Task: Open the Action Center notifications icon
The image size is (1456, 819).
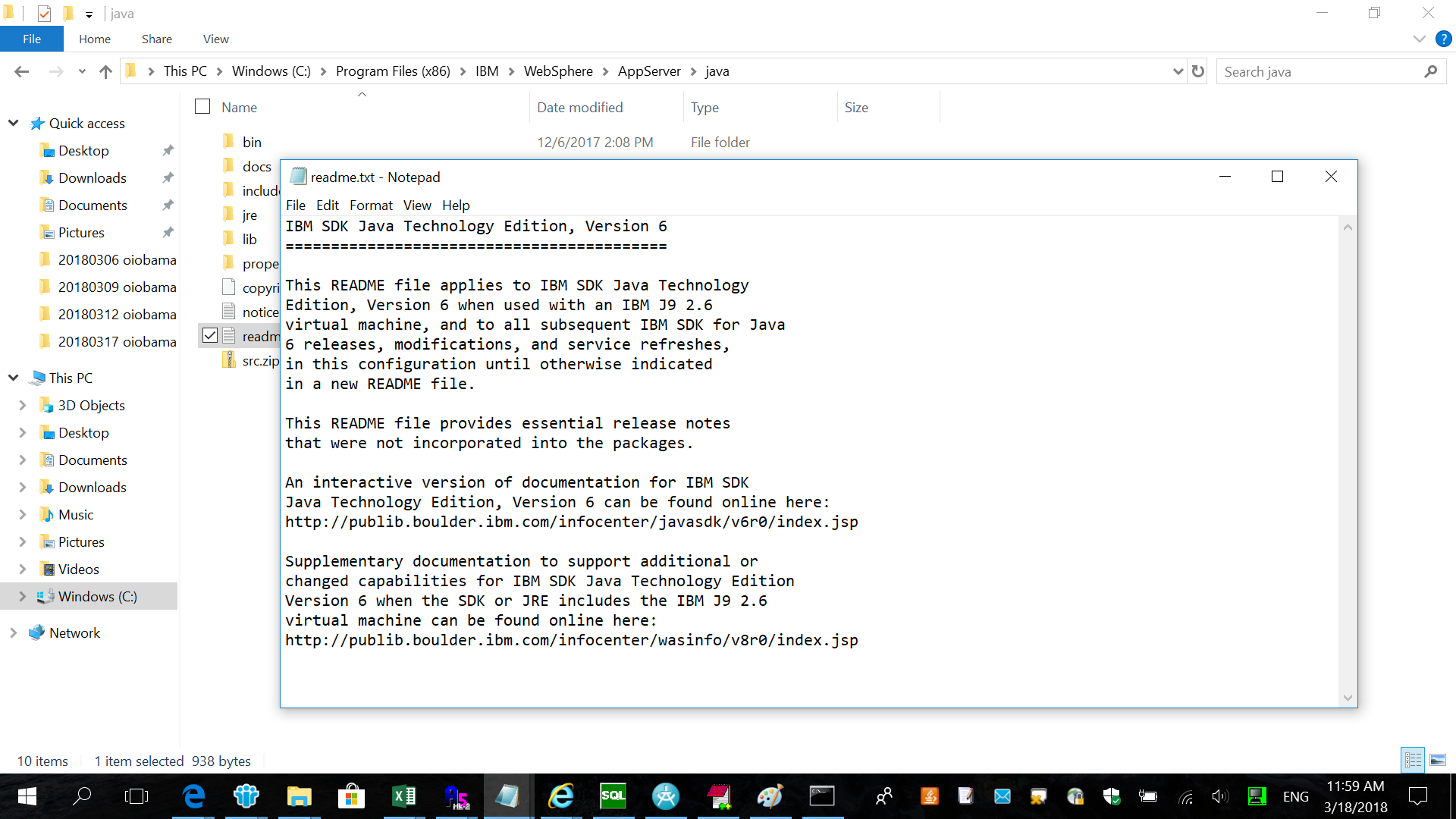Action: point(1418,796)
